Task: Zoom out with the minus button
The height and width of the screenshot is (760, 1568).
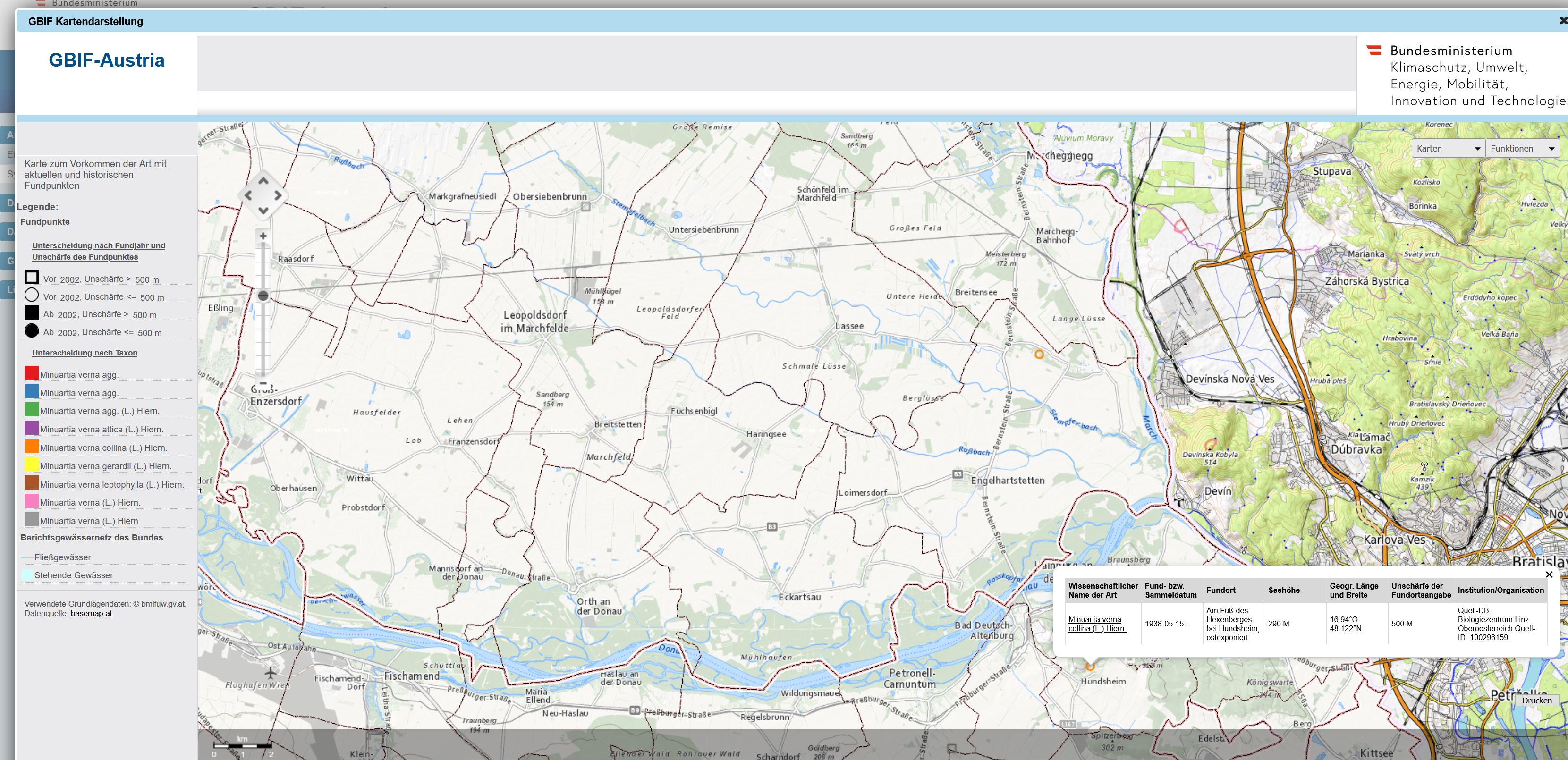Action: [x=263, y=383]
